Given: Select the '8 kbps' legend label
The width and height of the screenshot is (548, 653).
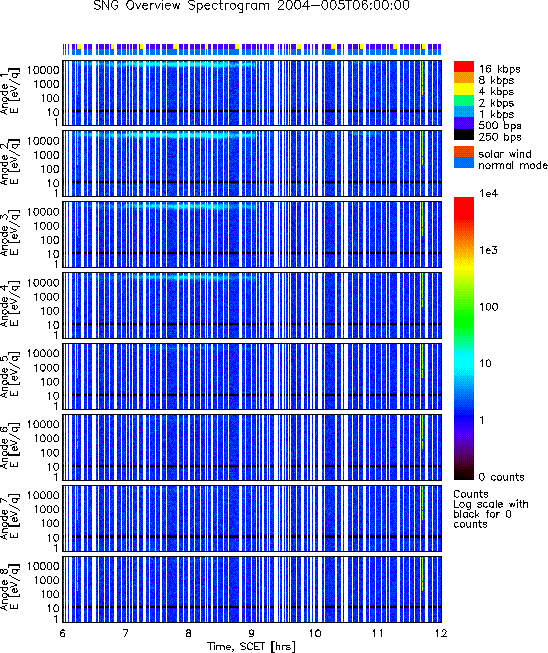Looking at the screenshot, I should [x=496, y=80].
